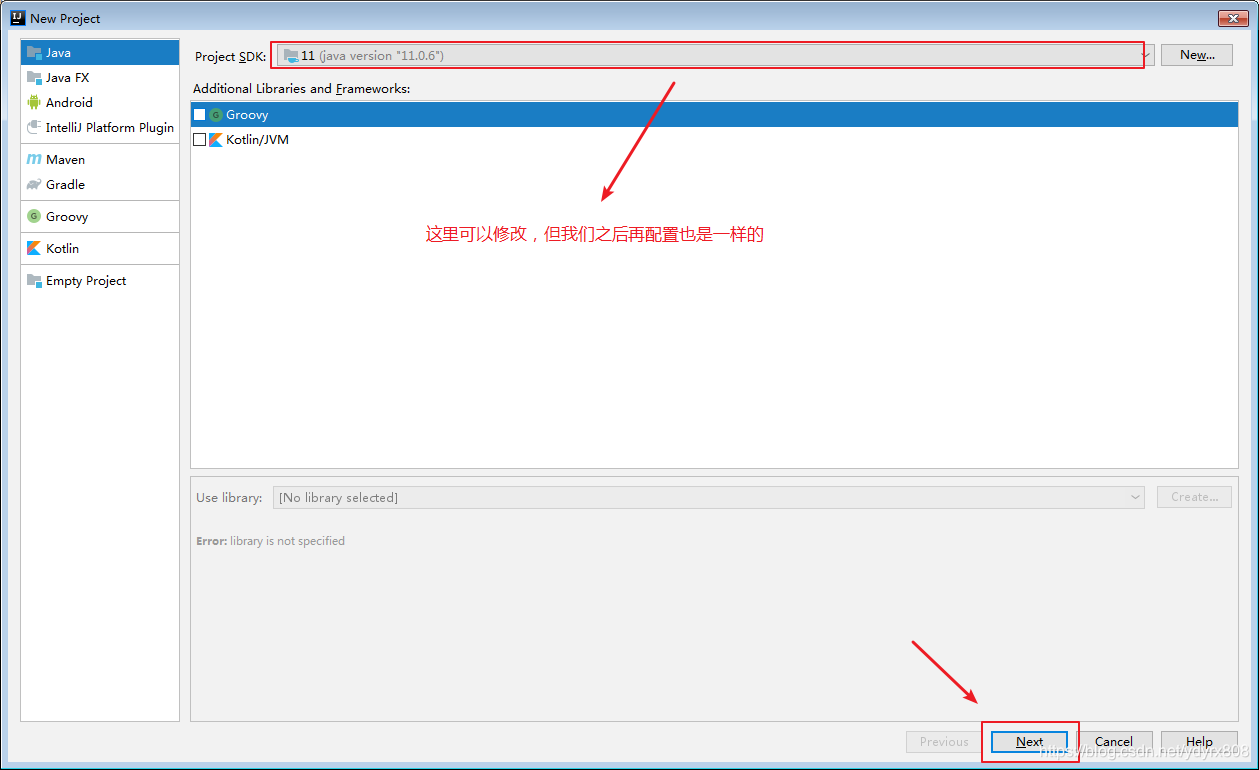This screenshot has width=1259, height=770.
Task: Click the New... SDK button
Action: [x=1196, y=55]
